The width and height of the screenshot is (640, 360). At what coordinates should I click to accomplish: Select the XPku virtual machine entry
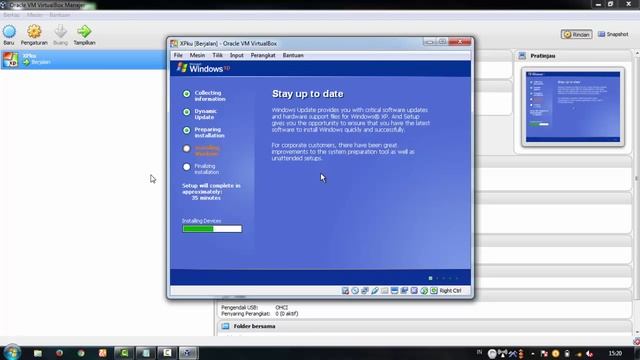(x=83, y=60)
